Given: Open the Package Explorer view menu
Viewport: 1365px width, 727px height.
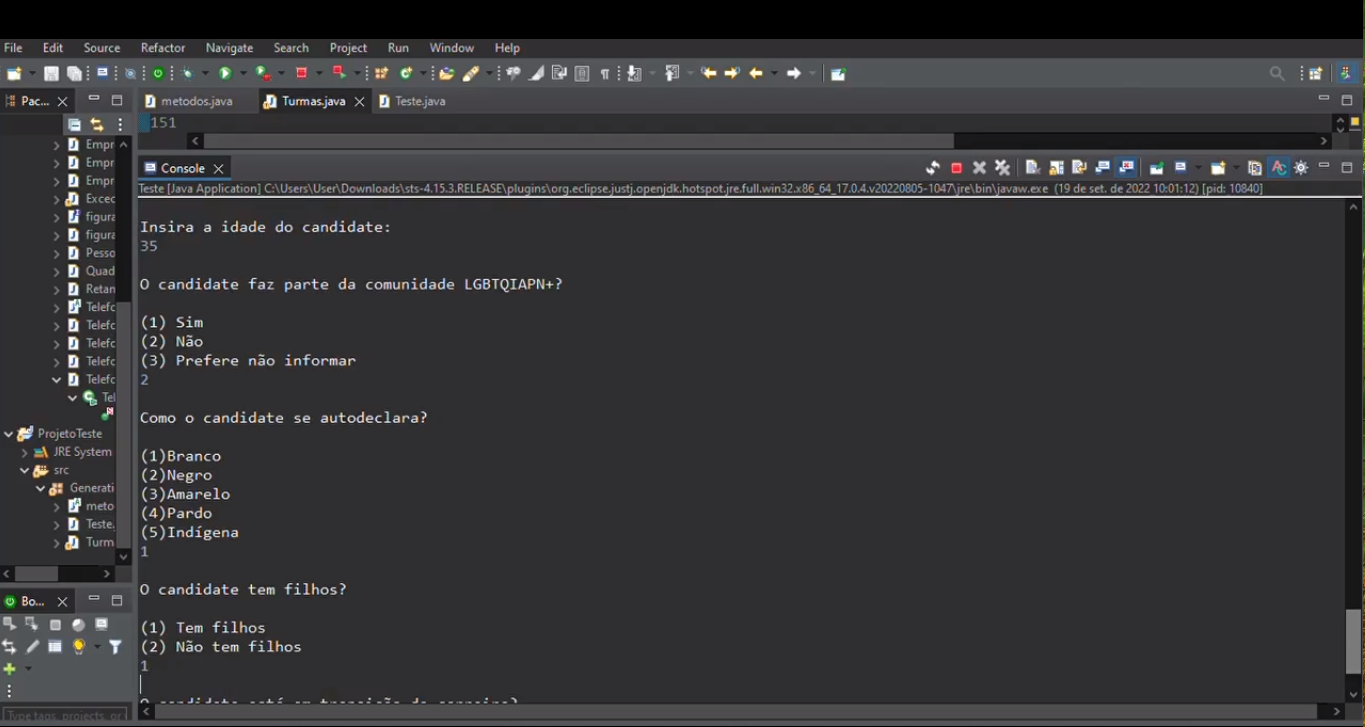Looking at the screenshot, I should click(x=119, y=123).
